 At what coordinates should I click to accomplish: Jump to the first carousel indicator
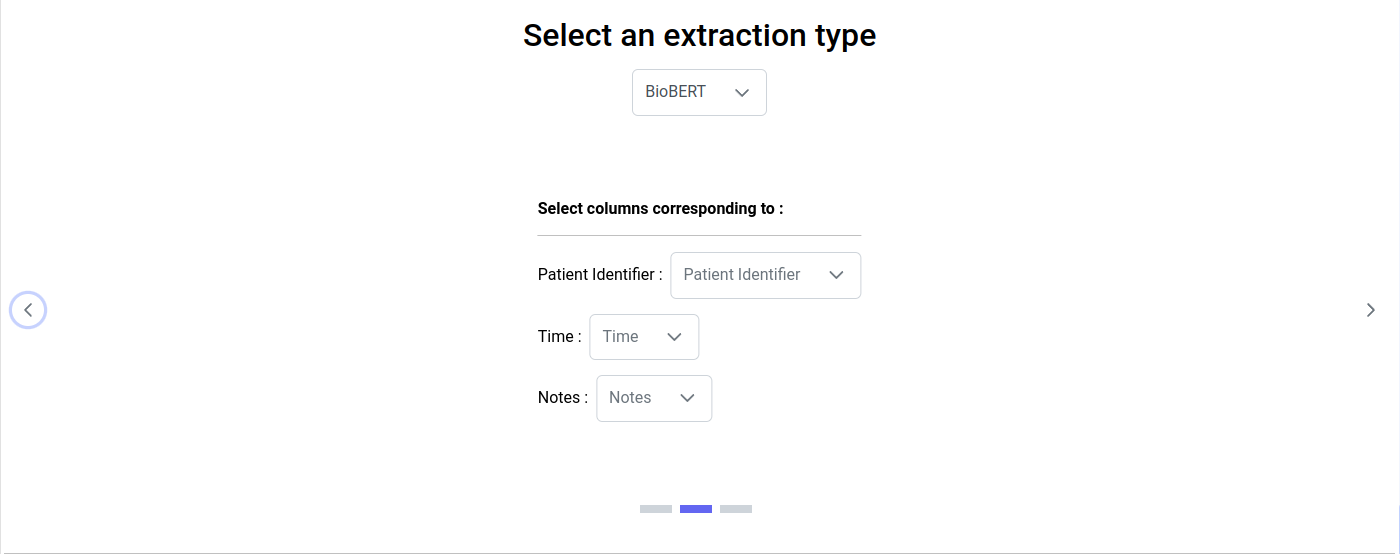656,509
